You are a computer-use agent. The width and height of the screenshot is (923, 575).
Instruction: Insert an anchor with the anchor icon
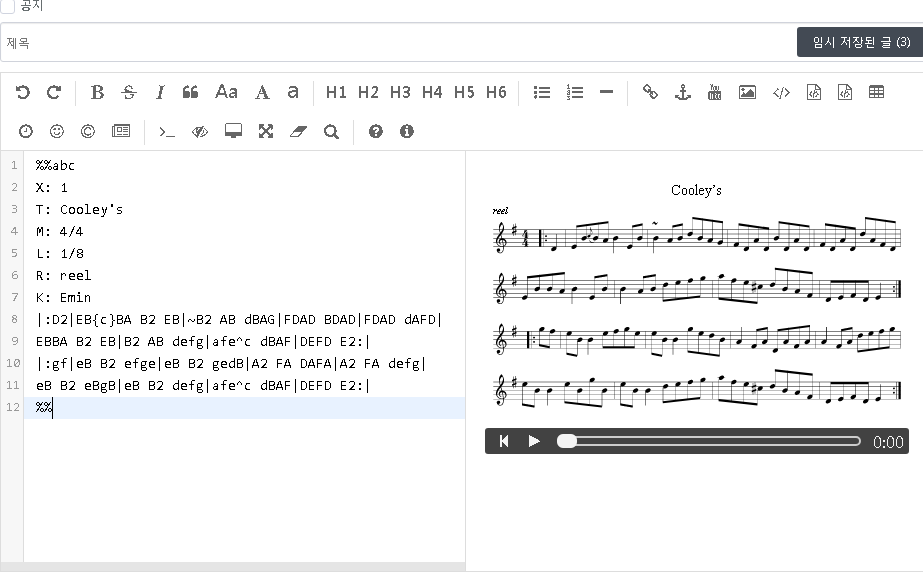(x=682, y=92)
